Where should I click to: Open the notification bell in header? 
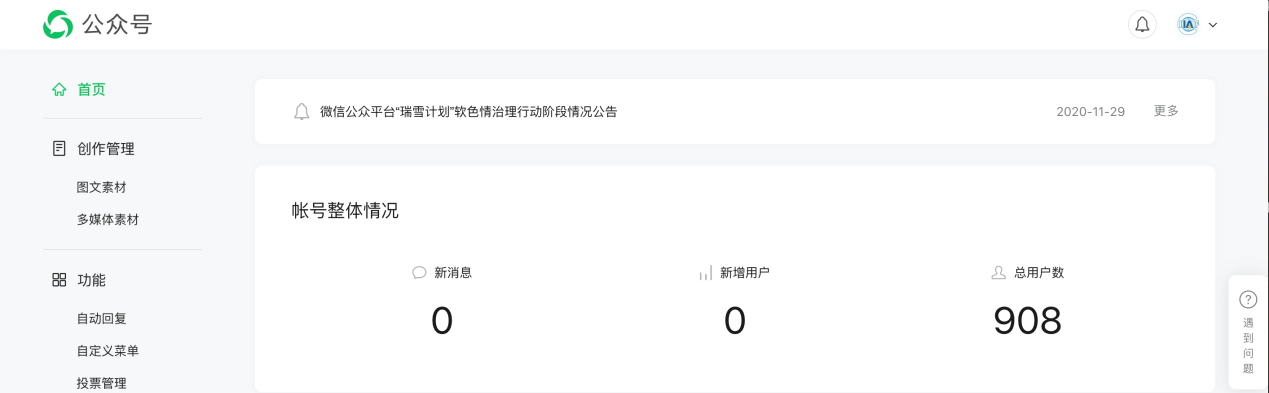pyautogui.click(x=1142, y=25)
